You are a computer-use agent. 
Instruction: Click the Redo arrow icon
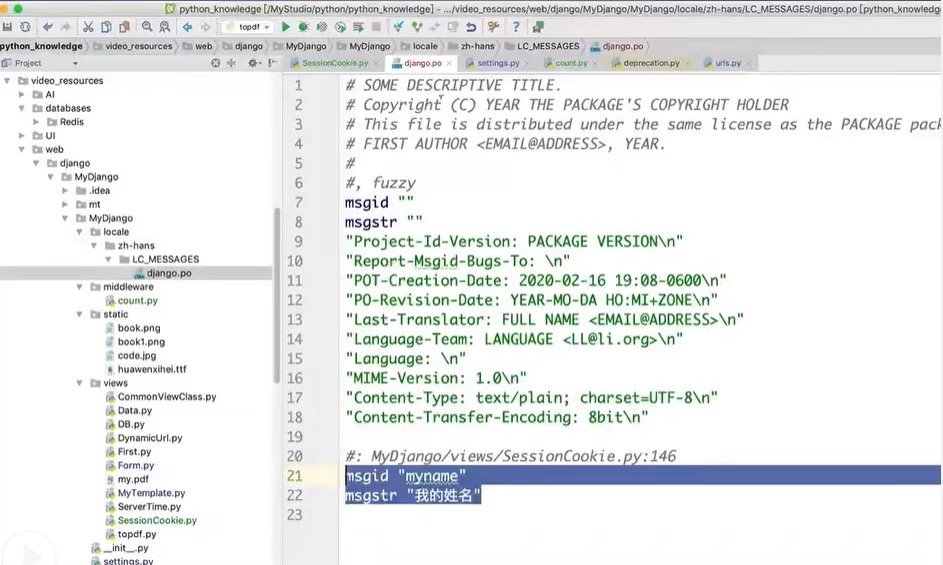[x=65, y=27]
